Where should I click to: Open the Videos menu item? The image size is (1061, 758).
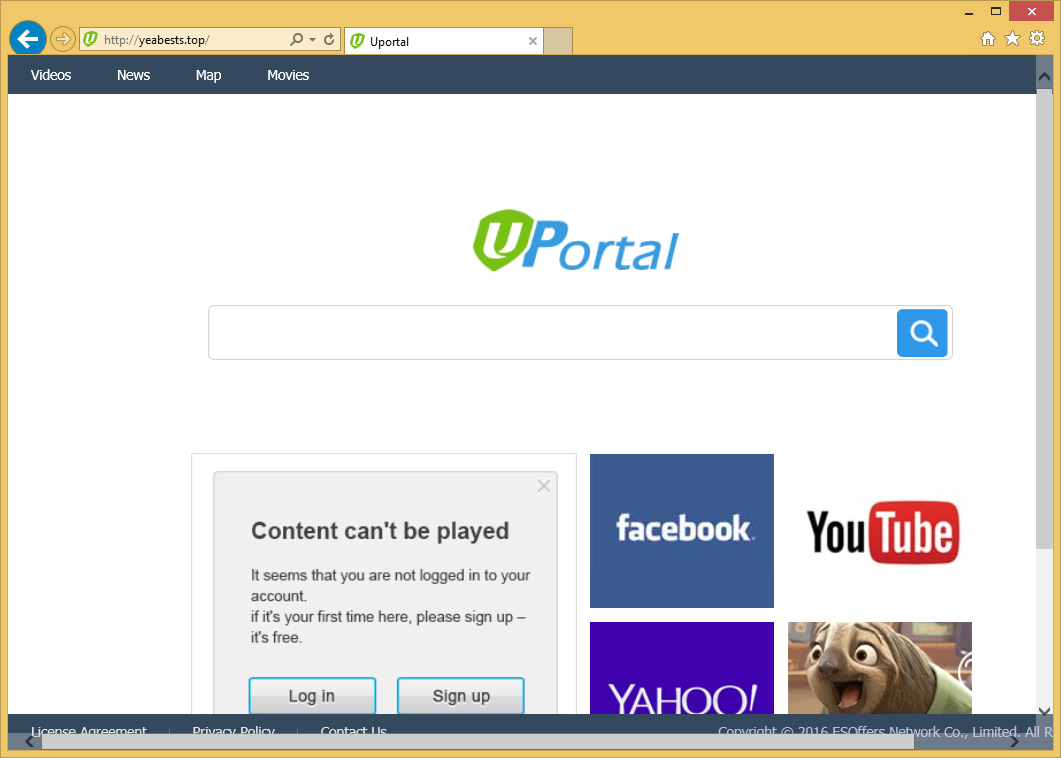[51, 75]
